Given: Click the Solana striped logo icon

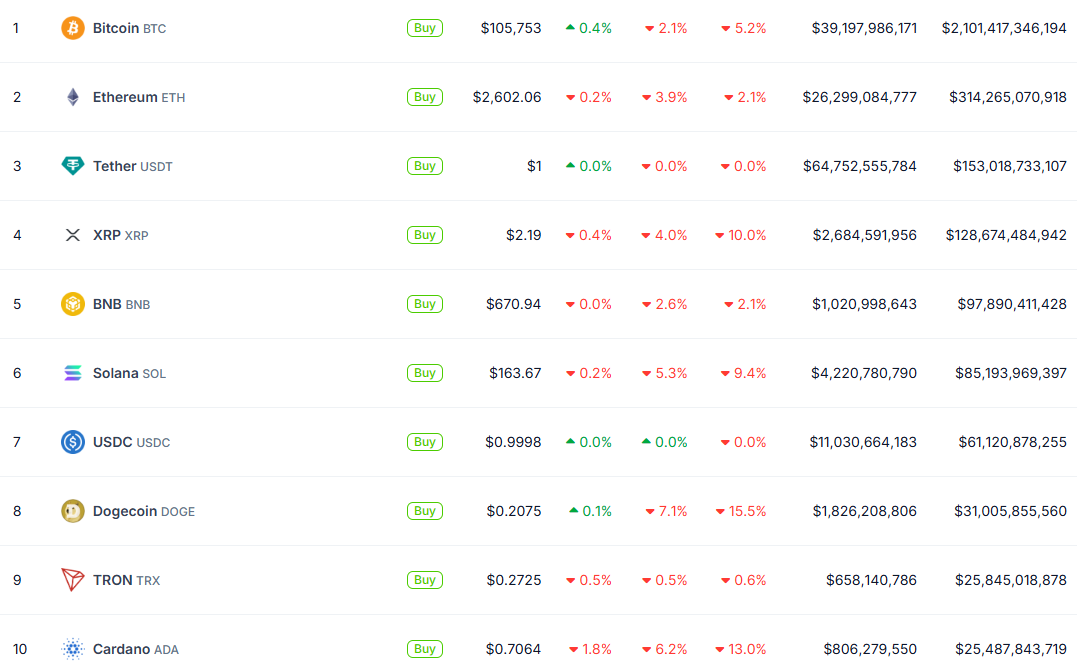Looking at the screenshot, I should point(73,373).
